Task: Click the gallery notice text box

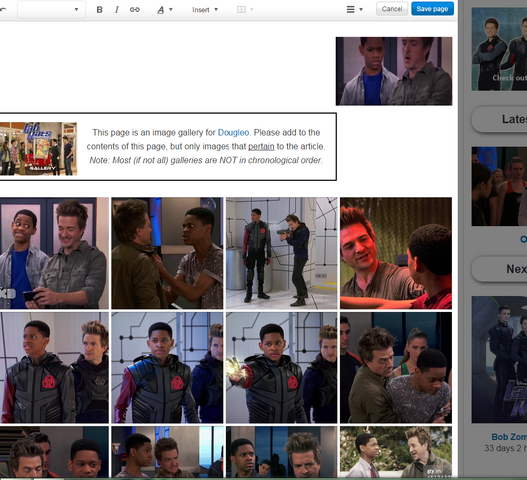Action: (x=168, y=147)
